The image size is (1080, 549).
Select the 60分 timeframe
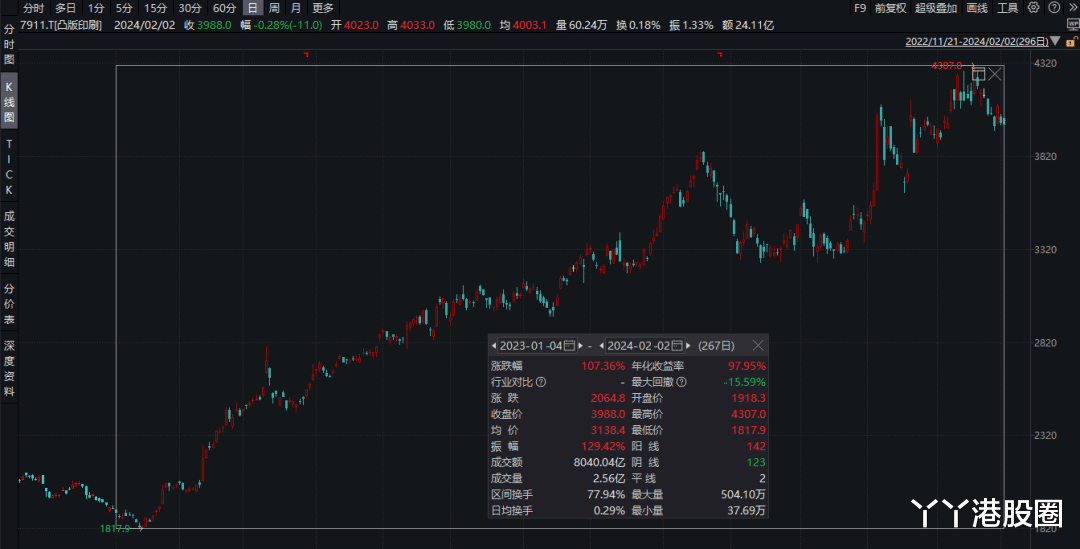point(224,8)
